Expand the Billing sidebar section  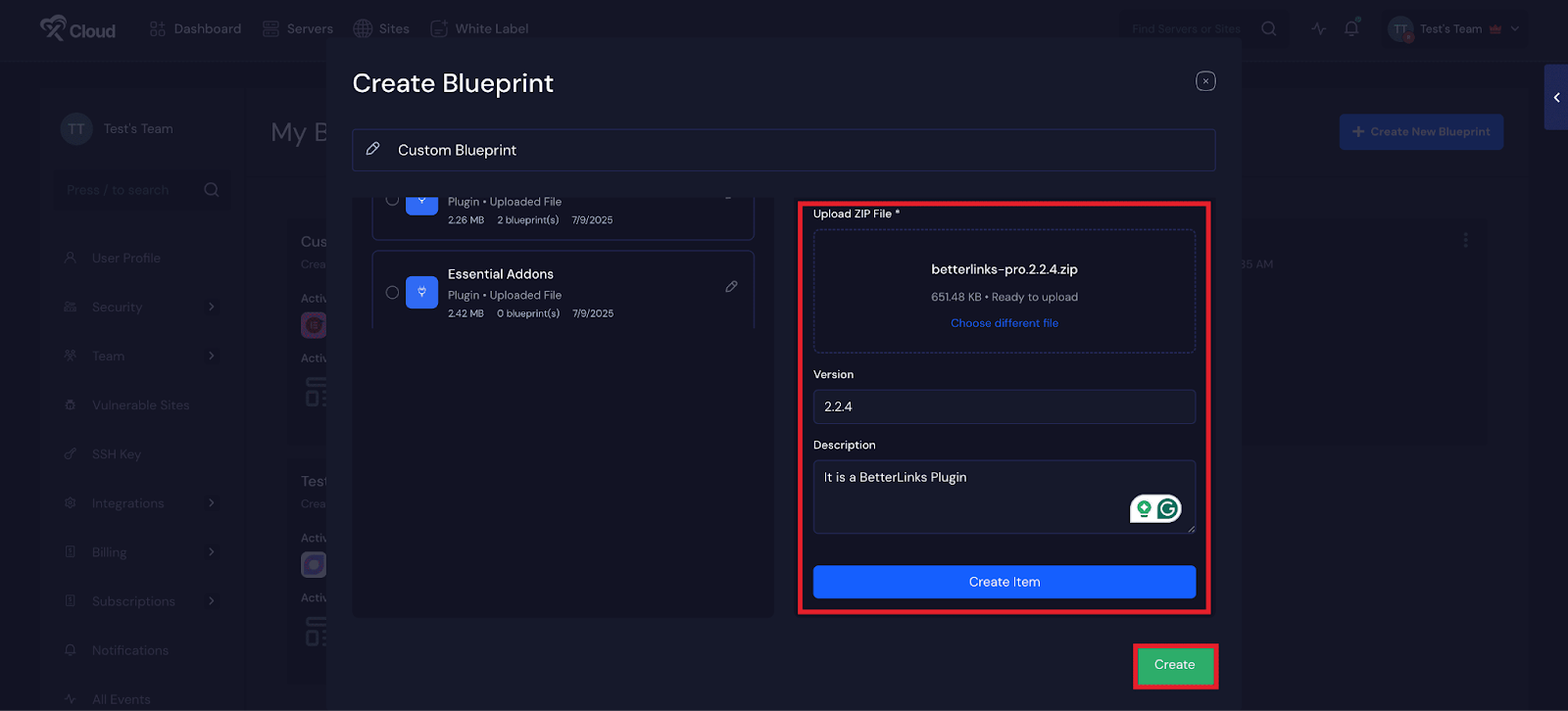point(138,551)
